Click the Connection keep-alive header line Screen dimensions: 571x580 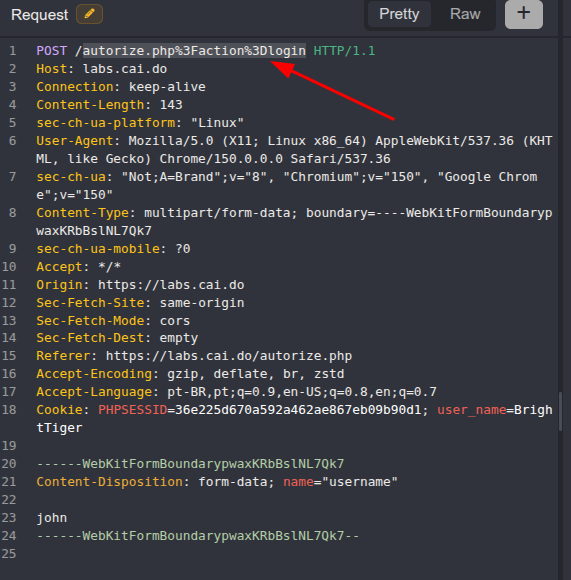coord(121,87)
